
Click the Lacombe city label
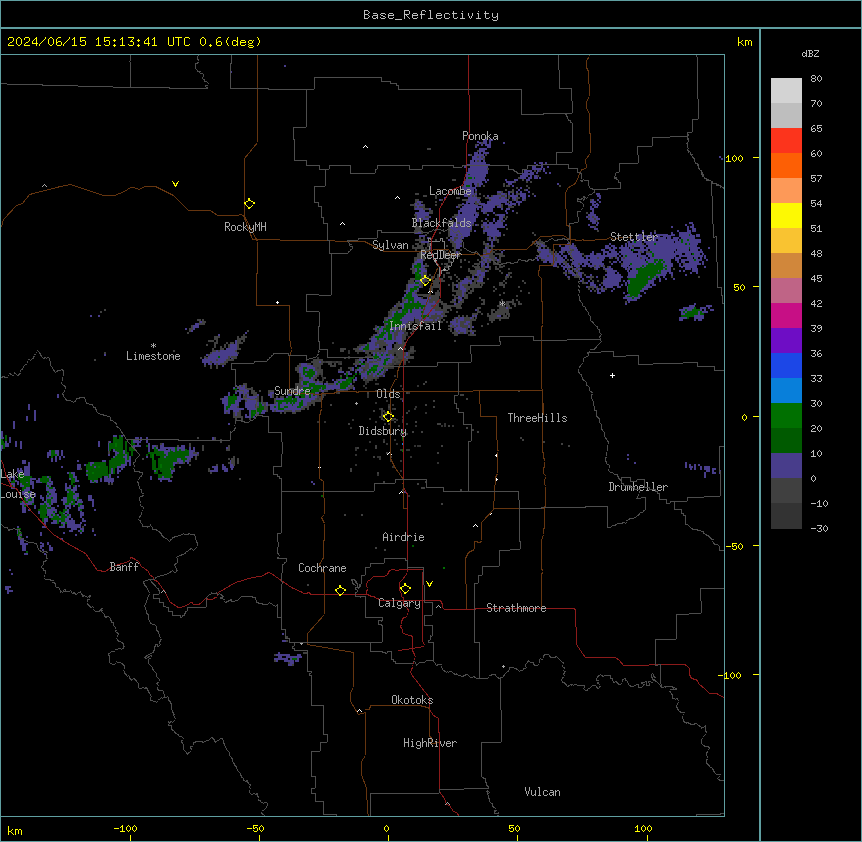pyautogui.click(x=450, y=191)
